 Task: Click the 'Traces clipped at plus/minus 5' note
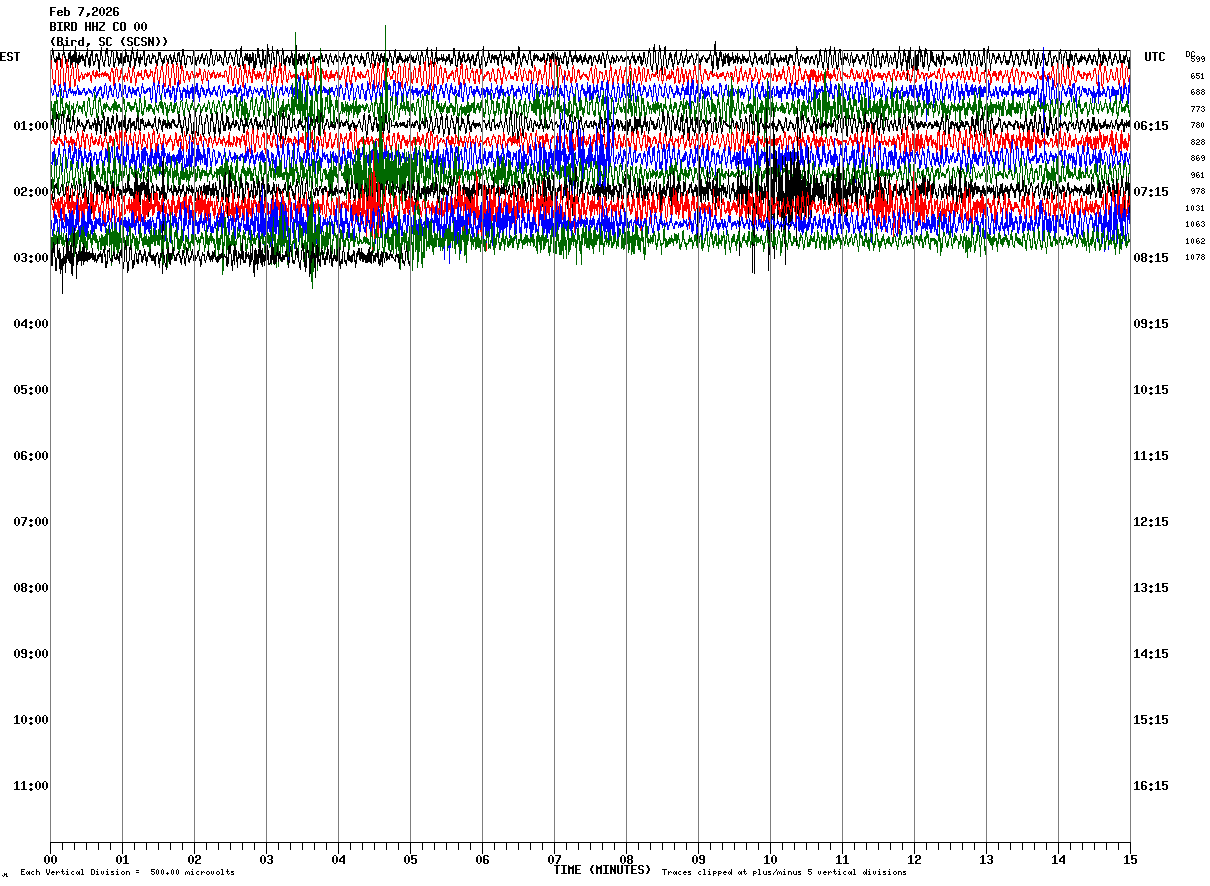click(x=784, y=873)
